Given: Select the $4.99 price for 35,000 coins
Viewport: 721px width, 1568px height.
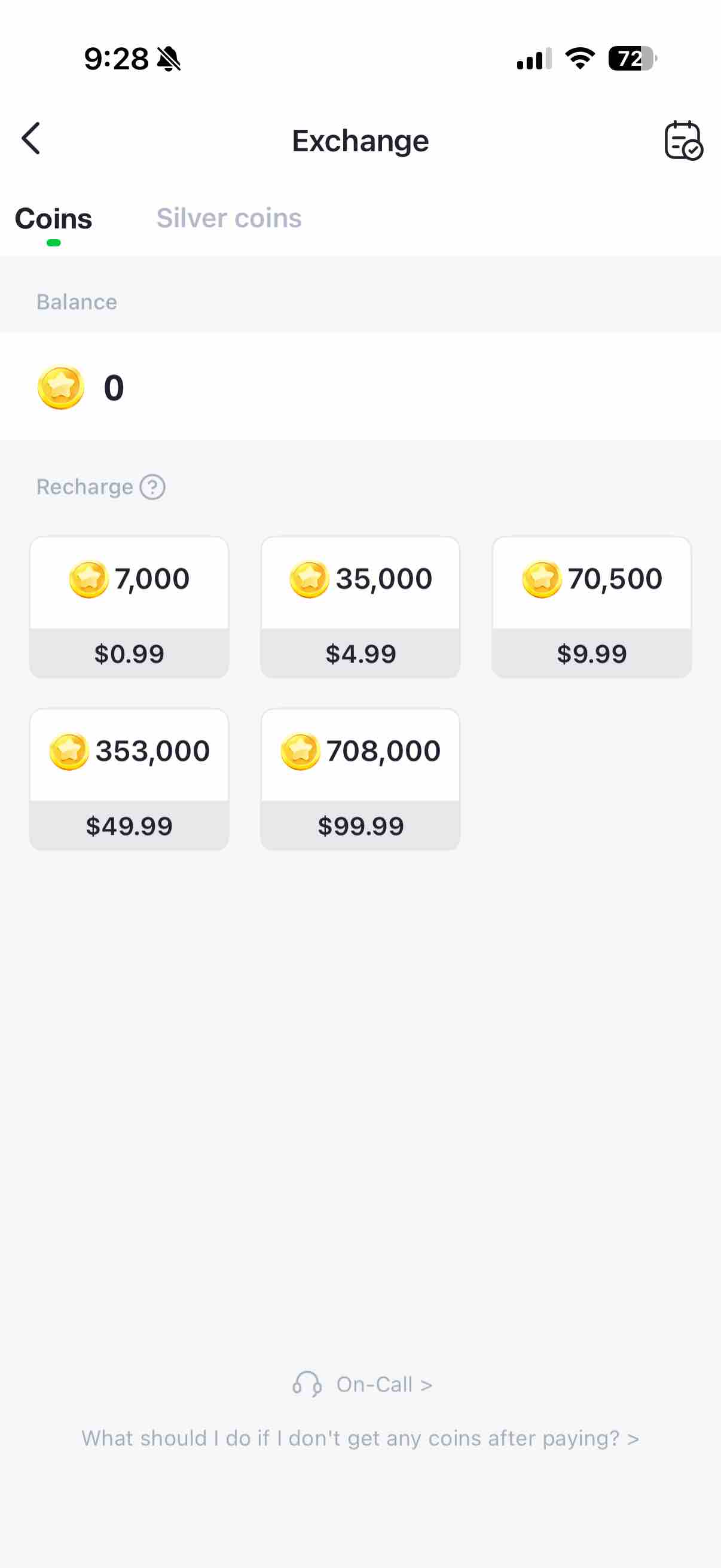Looking at the screenshot, I should coord(360,653).
